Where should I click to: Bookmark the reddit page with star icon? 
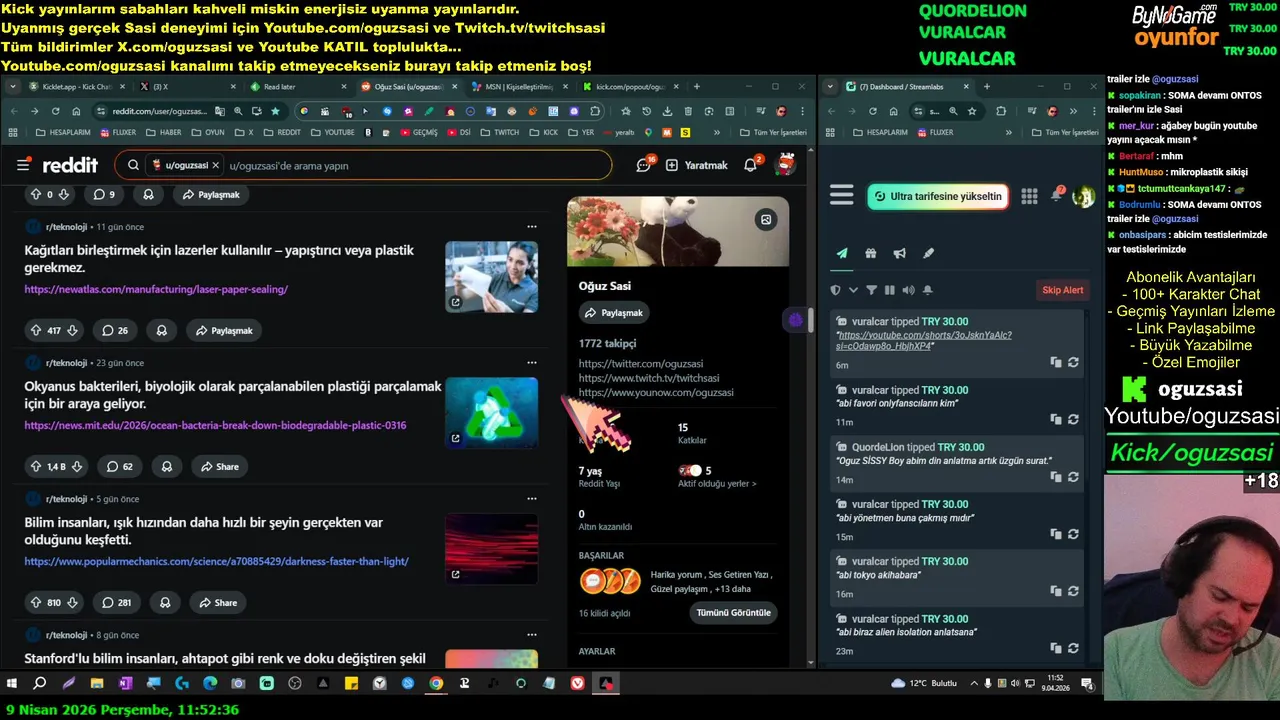coord(275,111)
